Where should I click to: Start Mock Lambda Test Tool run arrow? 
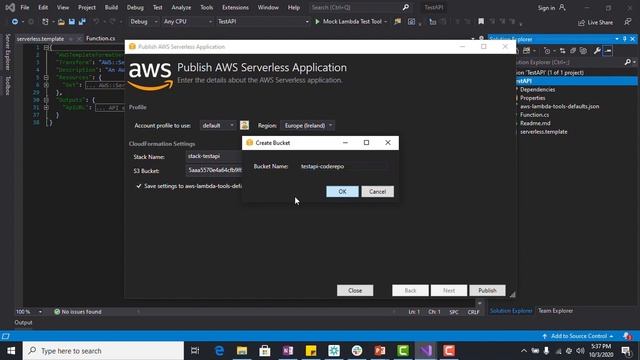tap(317, 22)
